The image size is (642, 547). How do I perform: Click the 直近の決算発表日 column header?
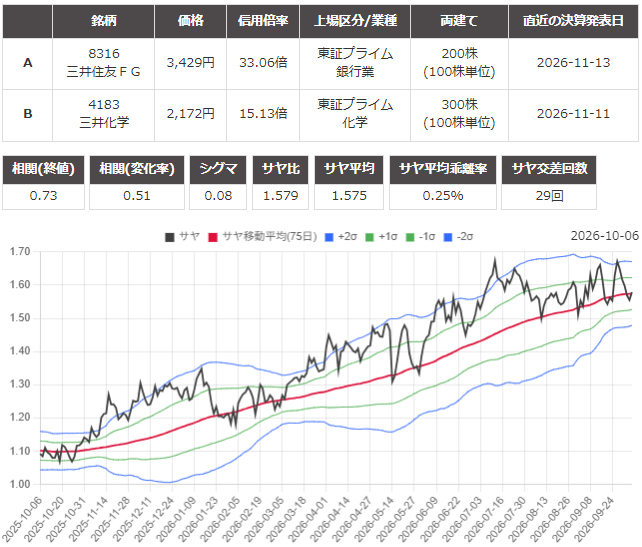[574, 21]
